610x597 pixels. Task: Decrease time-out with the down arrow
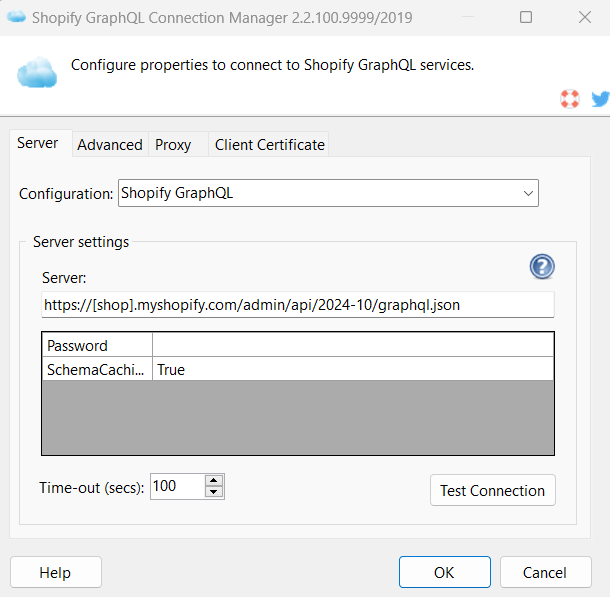click(214, 492)
